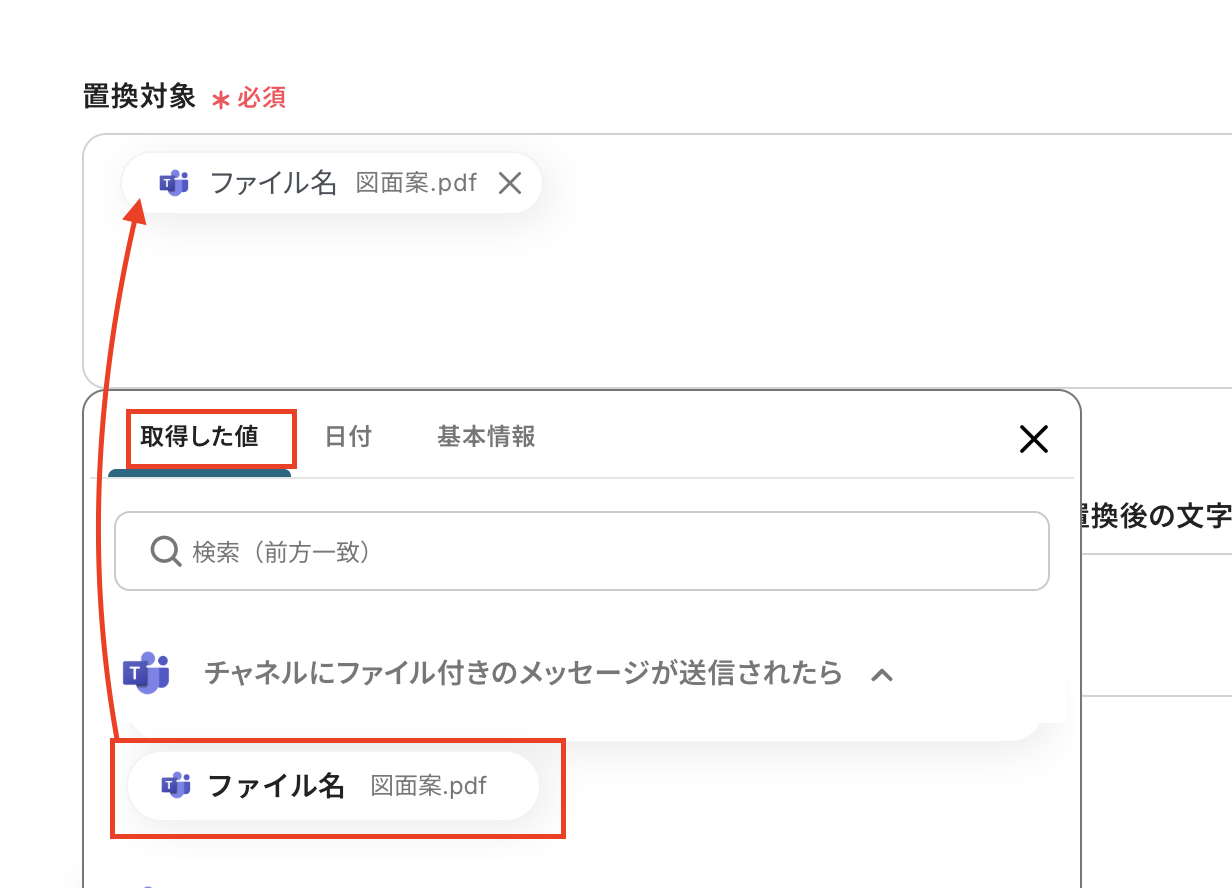Screen dimensions: 1232x888
Task: Click the ファイル名 label in the selected chip
Action: click(273, 183)
